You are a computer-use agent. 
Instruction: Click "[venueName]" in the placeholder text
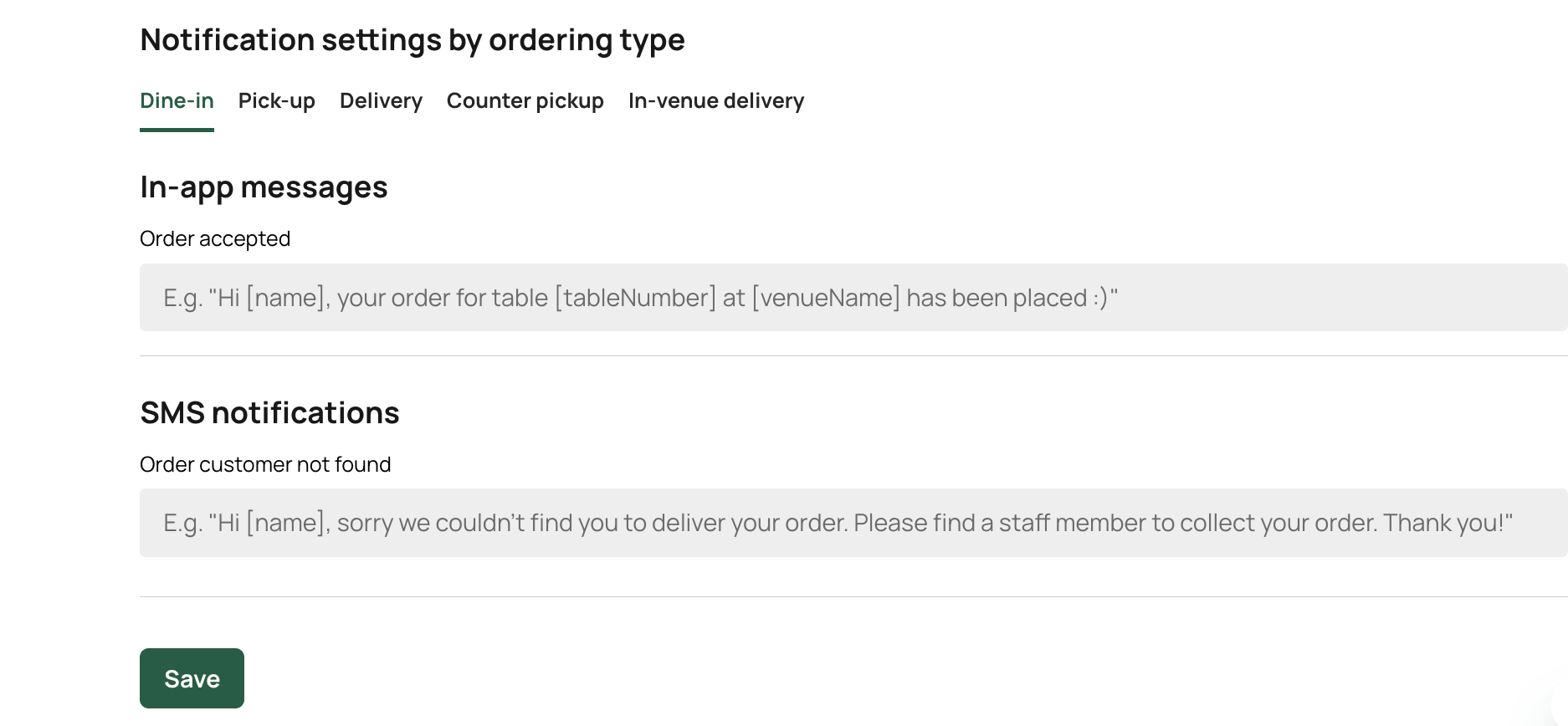coord(826,298)
